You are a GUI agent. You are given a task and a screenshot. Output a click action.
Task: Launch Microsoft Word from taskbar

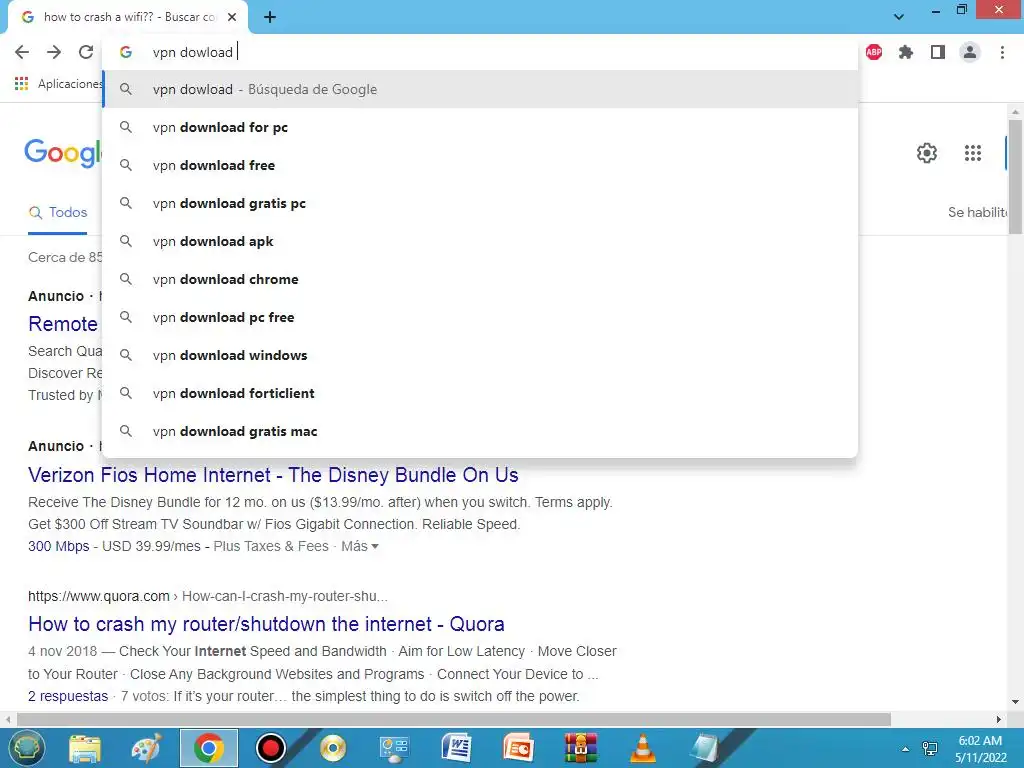click(x=456, y=748)
